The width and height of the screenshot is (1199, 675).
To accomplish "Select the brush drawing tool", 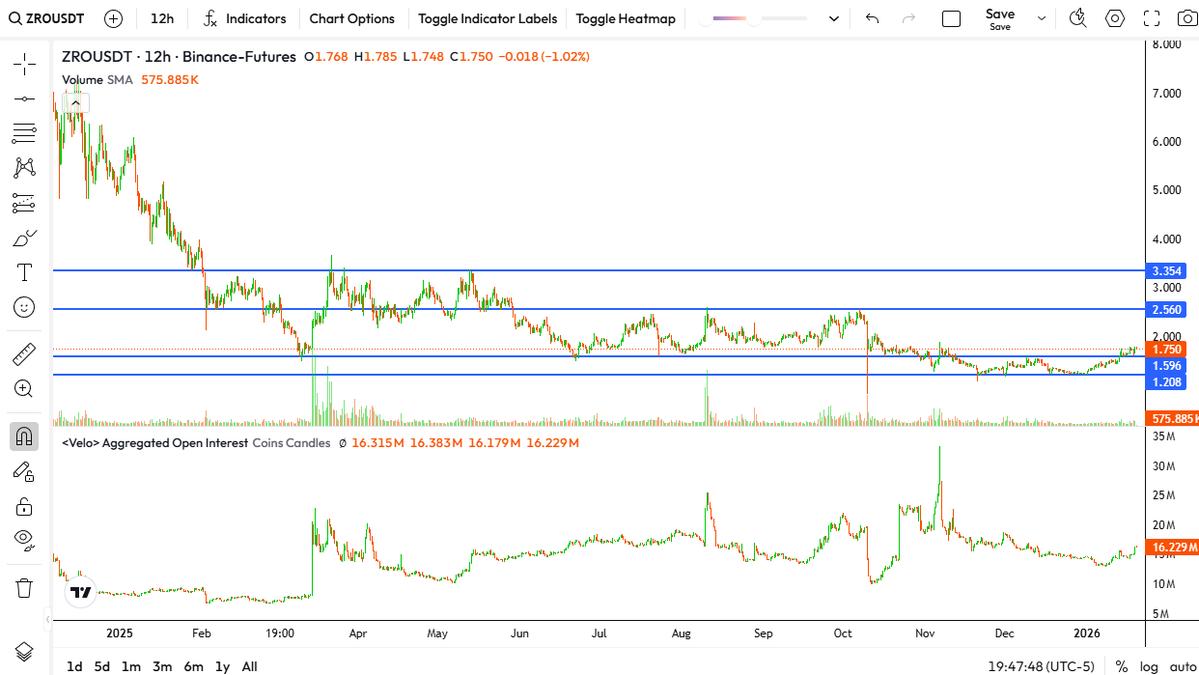I will (25, 238).
